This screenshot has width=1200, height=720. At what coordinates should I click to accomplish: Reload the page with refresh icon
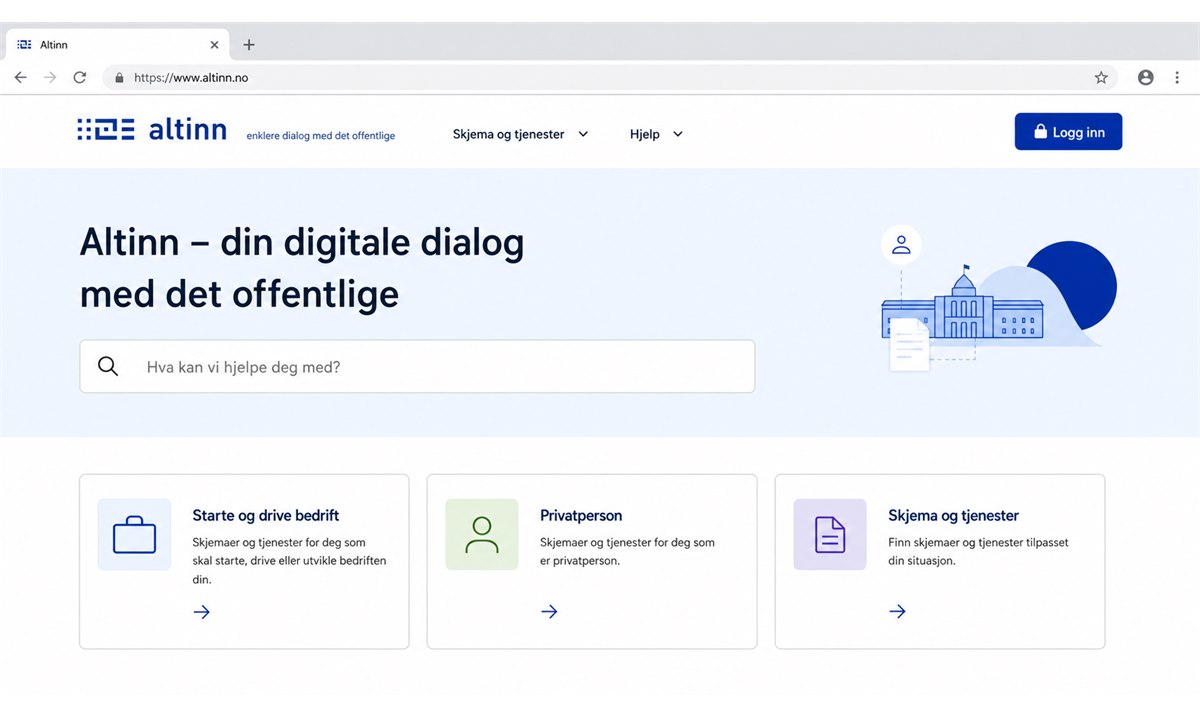80,77
